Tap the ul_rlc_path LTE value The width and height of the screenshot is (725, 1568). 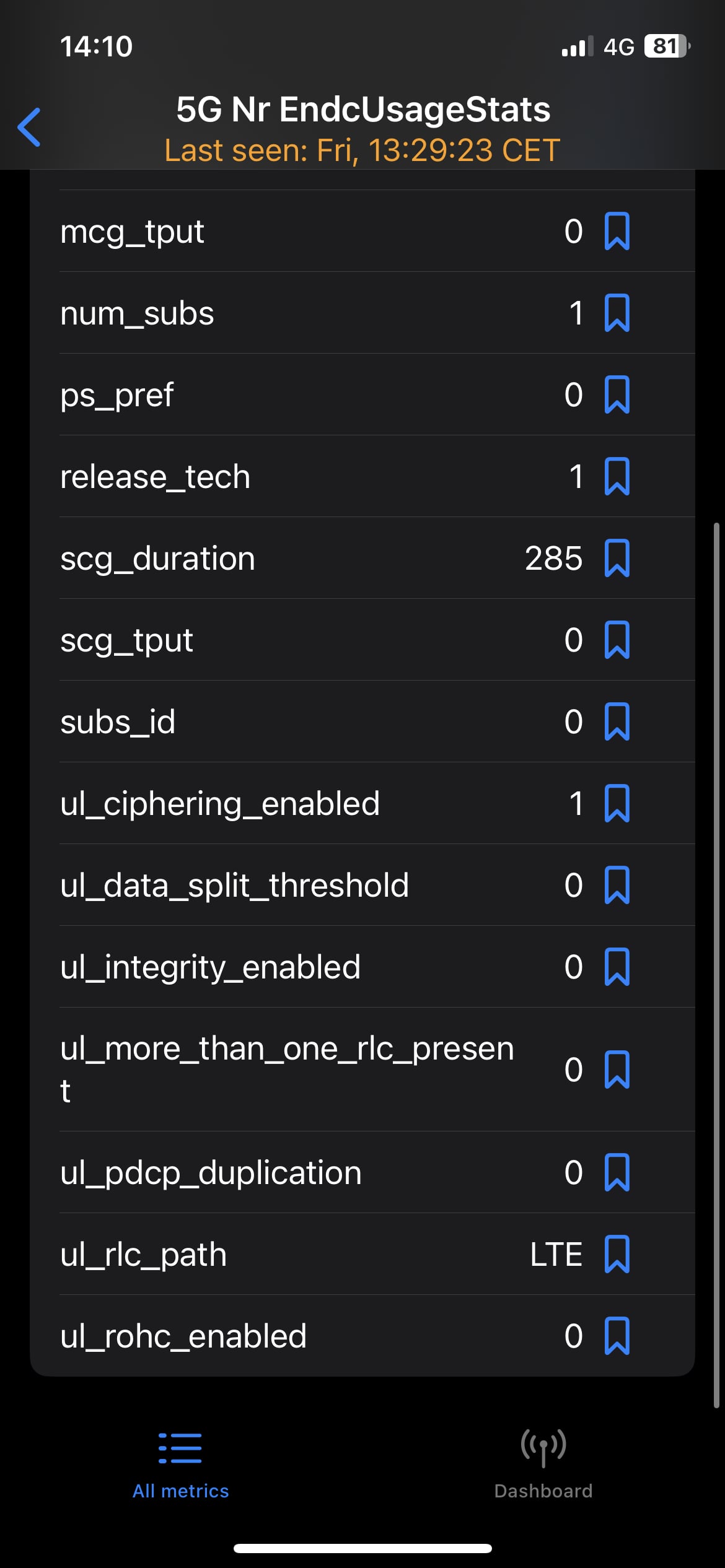click(556, 1255)
